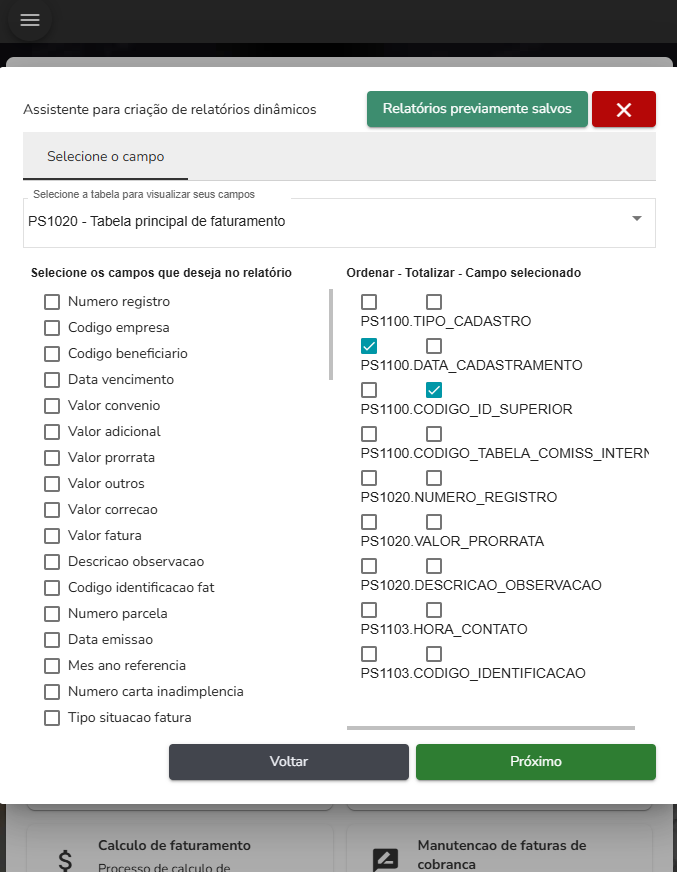The height and width of the screenshot is (872, 677).
Task: Check the Numero registro field
Action: (52, 302)
